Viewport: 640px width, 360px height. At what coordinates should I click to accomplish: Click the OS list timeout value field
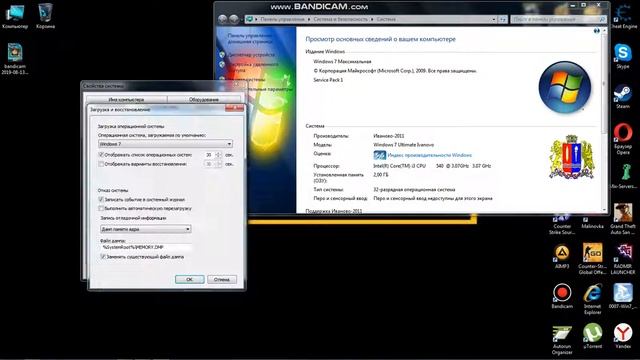[x=209, y=155]
